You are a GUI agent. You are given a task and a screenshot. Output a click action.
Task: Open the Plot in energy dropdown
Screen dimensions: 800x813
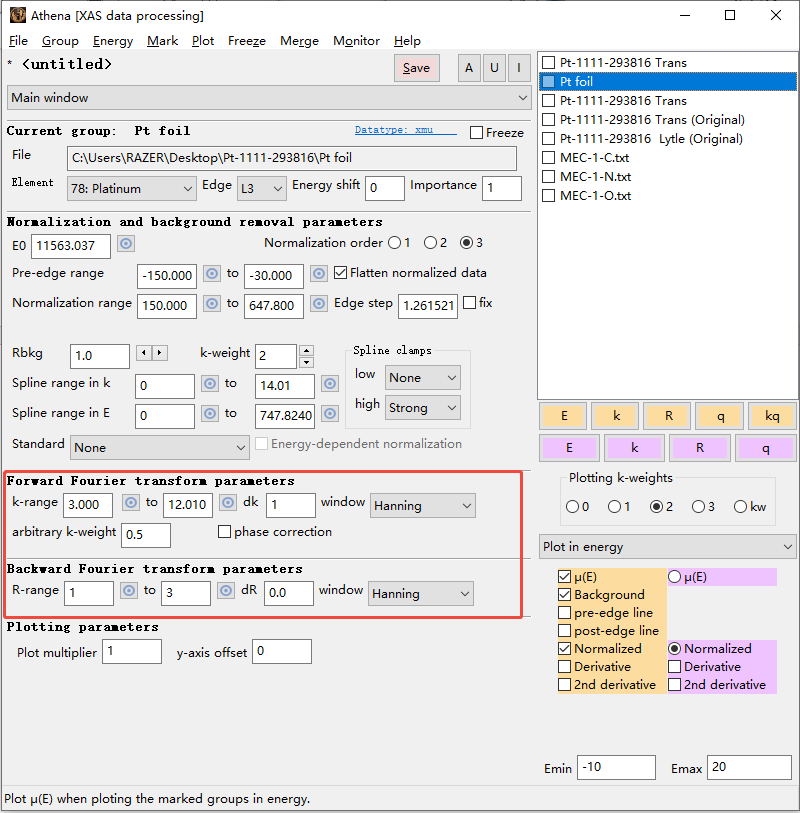pyautogui.click(x=667, y=547)
